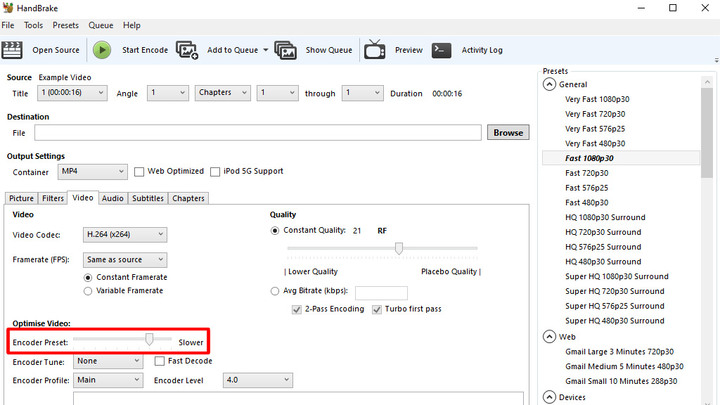Select Gmail Large 3 Minutes 720p30 preset
Image resolution: width=720 pixels, height=405 pixels.
(619, 352)
